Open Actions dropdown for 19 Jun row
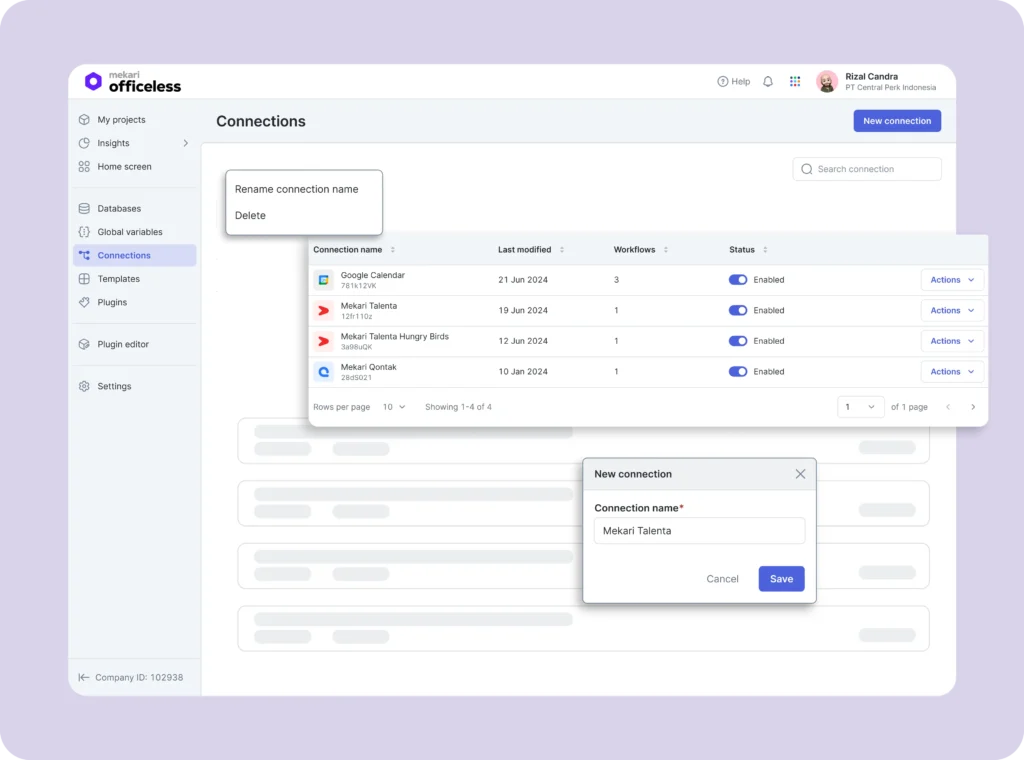The width and height of the screenshot is (1024, 760). tap(952, 310)
